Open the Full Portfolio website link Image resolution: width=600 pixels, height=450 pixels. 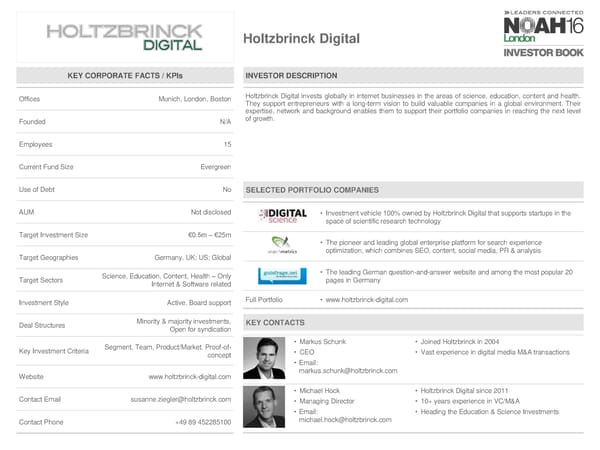[x=367, y=300]
